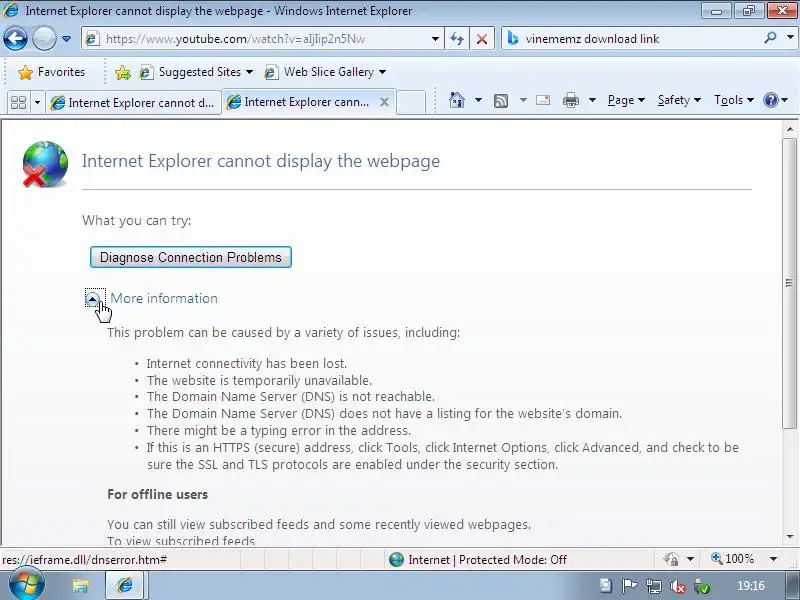800x600 pixels.
Task: Open the Windows Start orb
Action: tap(26, 585)
